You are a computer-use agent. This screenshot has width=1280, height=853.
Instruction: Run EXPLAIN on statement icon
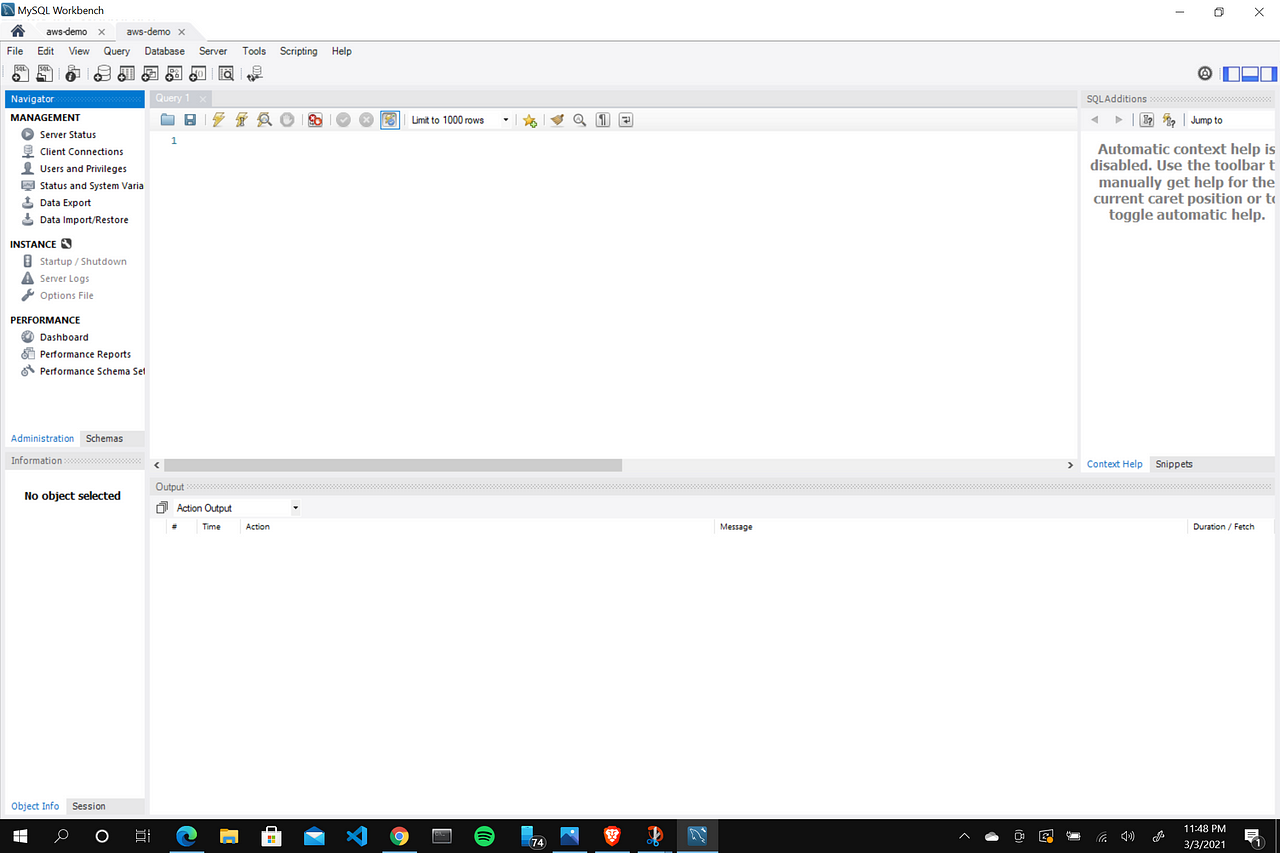(x=264, y=120)
